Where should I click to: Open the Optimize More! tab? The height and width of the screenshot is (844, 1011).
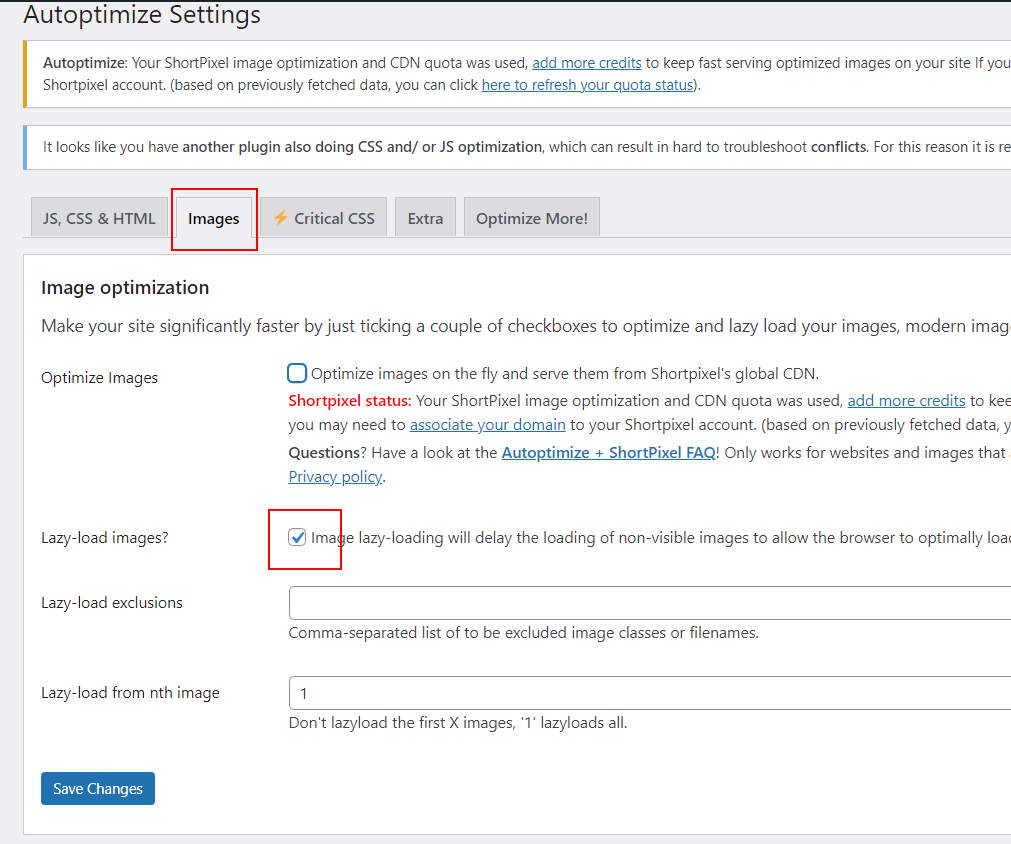click(x=532, y=218)
